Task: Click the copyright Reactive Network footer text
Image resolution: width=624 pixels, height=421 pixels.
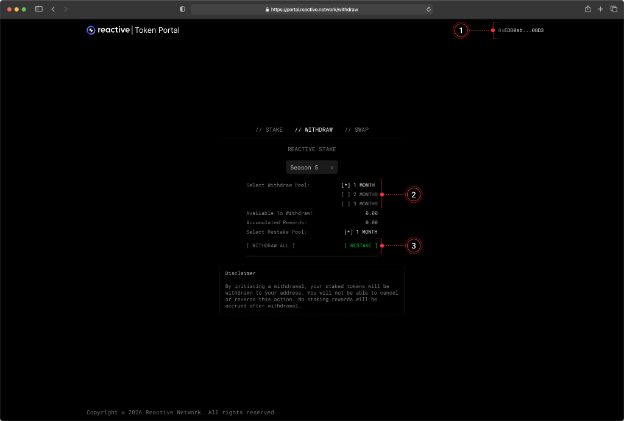Action: (x=181, y=412)
